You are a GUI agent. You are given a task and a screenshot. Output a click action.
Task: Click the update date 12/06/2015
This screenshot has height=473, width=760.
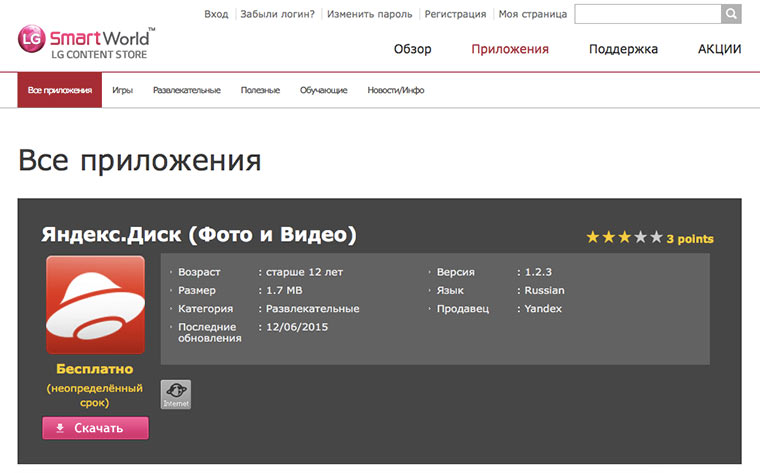coord(297,327)
